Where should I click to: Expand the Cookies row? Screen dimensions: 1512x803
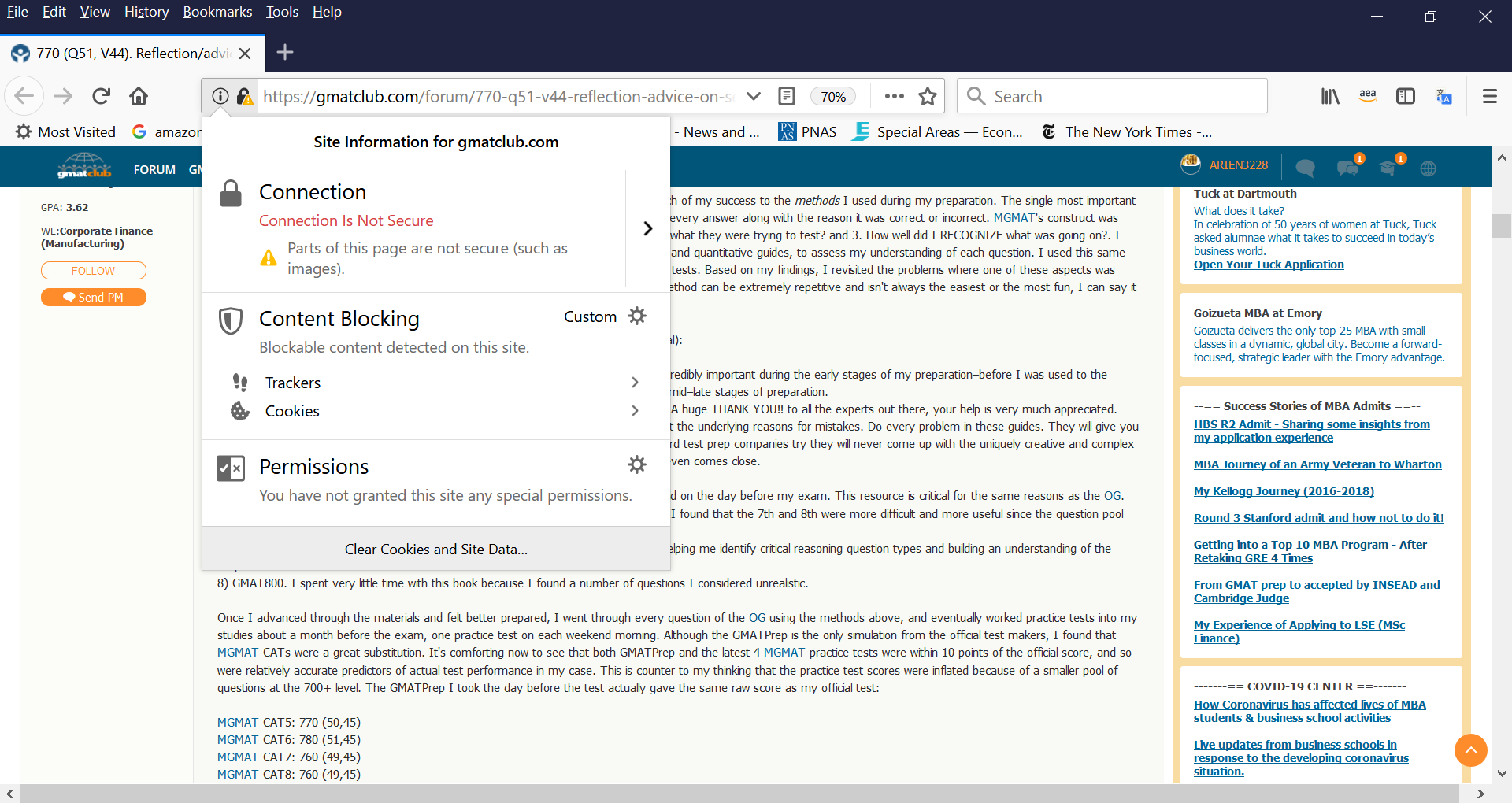(436, 411)
